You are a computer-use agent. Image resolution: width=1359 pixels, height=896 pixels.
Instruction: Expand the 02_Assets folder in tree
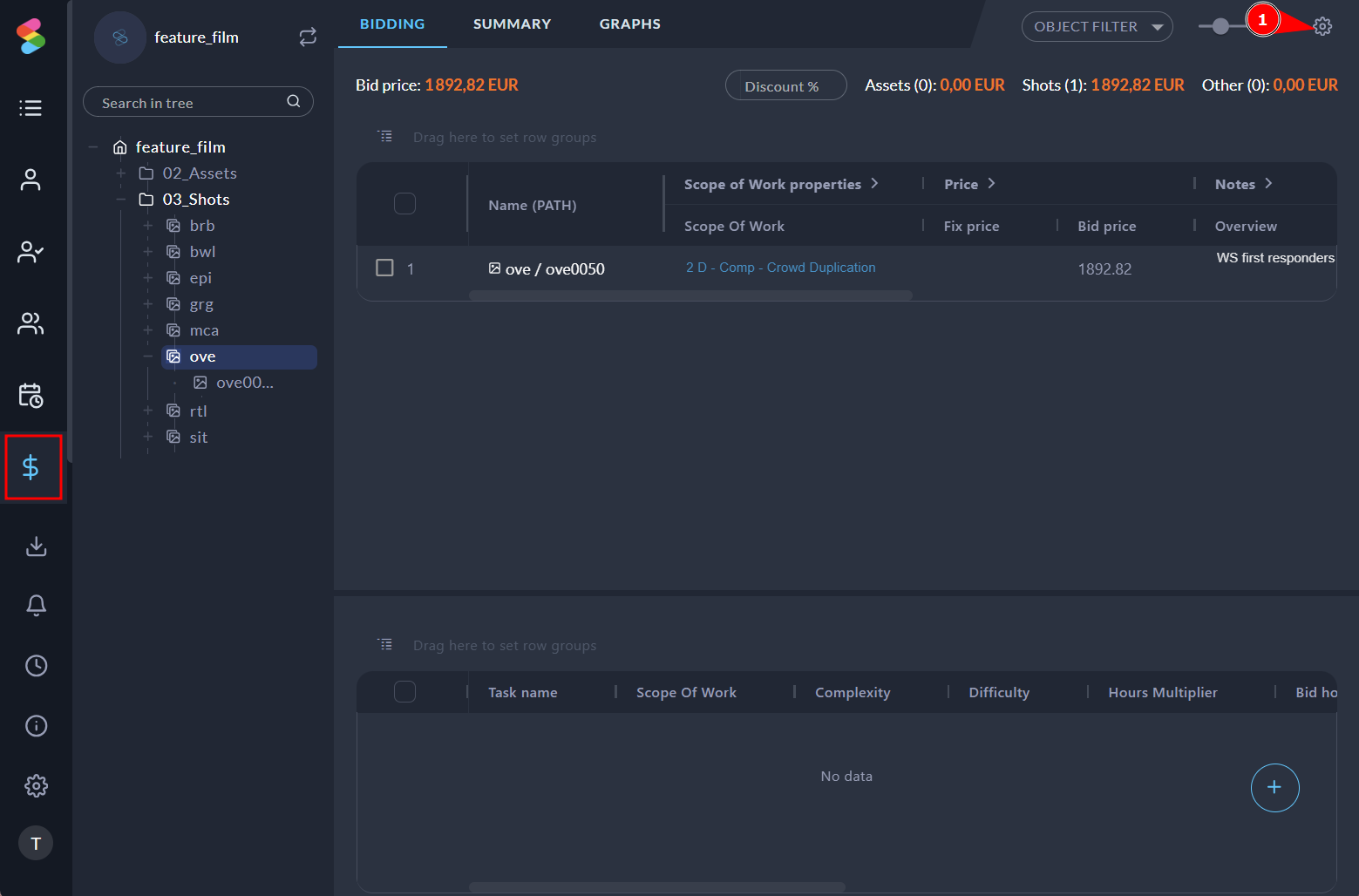pos(121,173)
